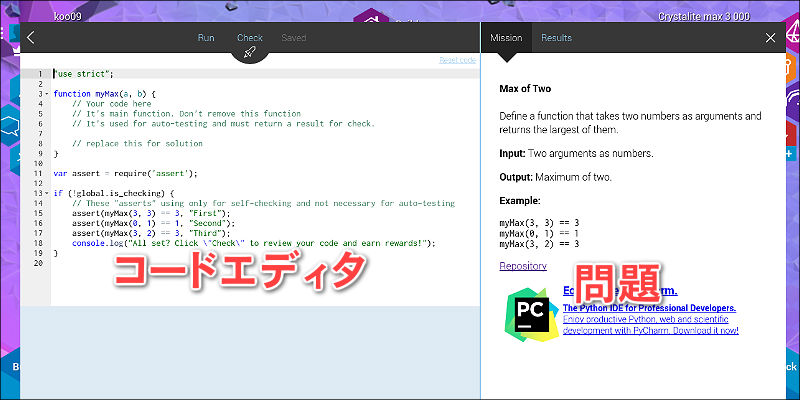This screenshot has width=800, height=400.
Task: Click the 'Input: Two arguments as numbers.' text
Action: tap(577, 153)
